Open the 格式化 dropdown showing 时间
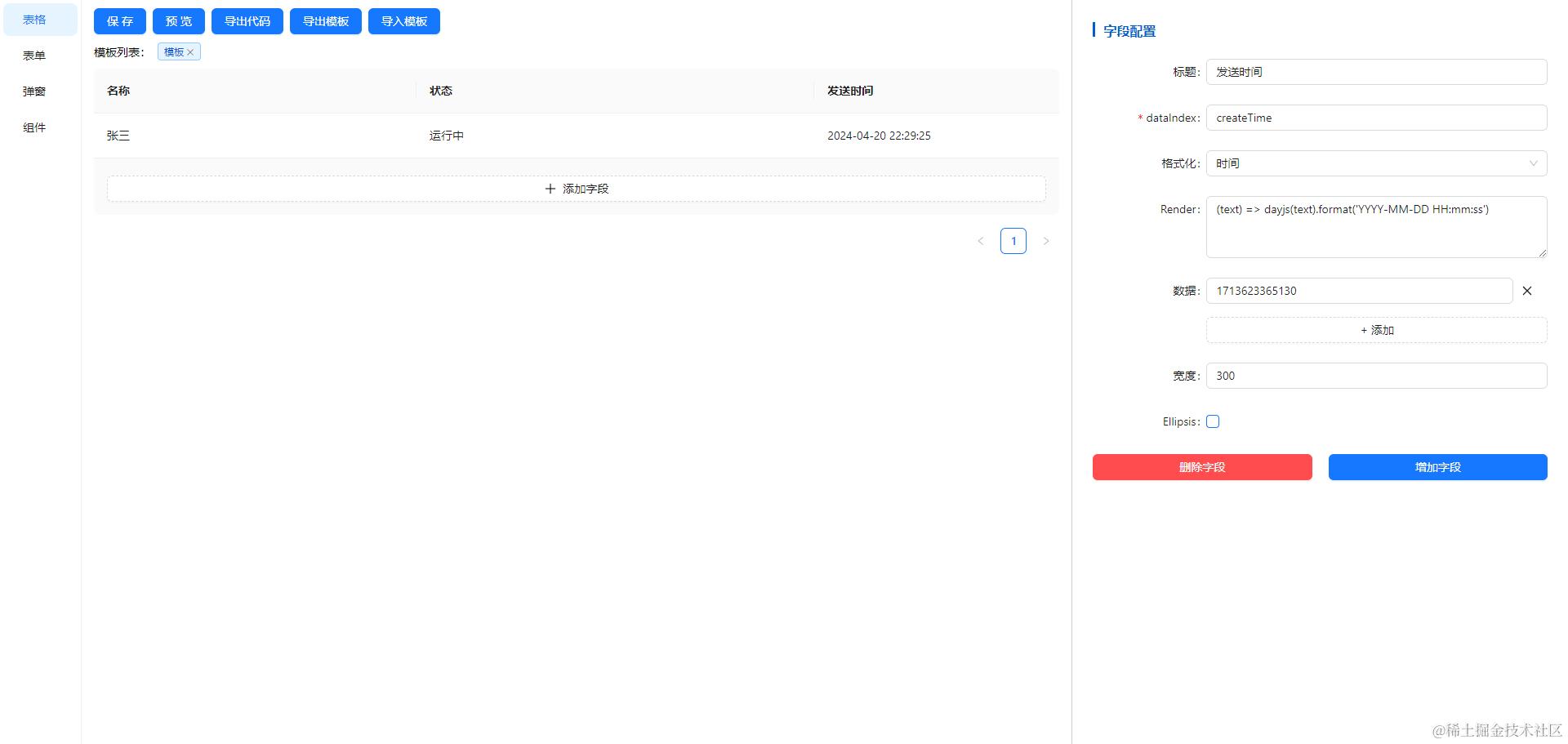The height and width of the screenshot is (744, 1568). [x=1376, y=163]
